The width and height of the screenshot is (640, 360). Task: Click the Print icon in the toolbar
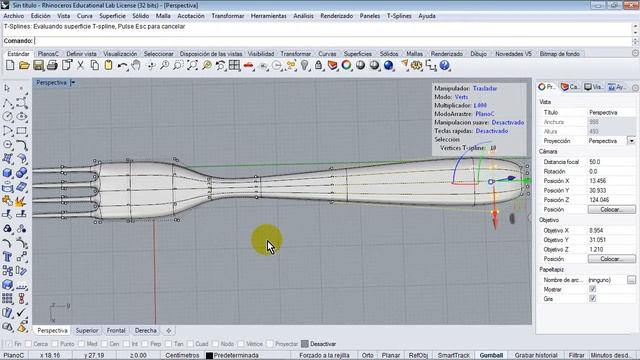click(x=52, y=65)
